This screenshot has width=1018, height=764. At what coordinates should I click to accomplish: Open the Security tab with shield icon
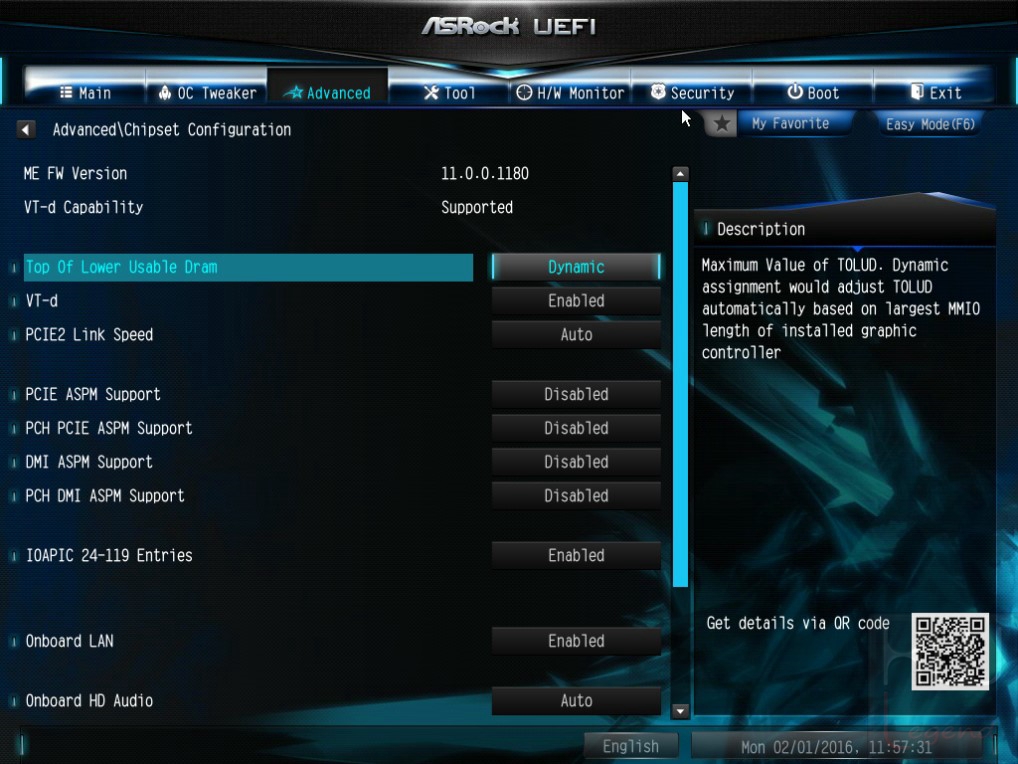tap(692, 93)
